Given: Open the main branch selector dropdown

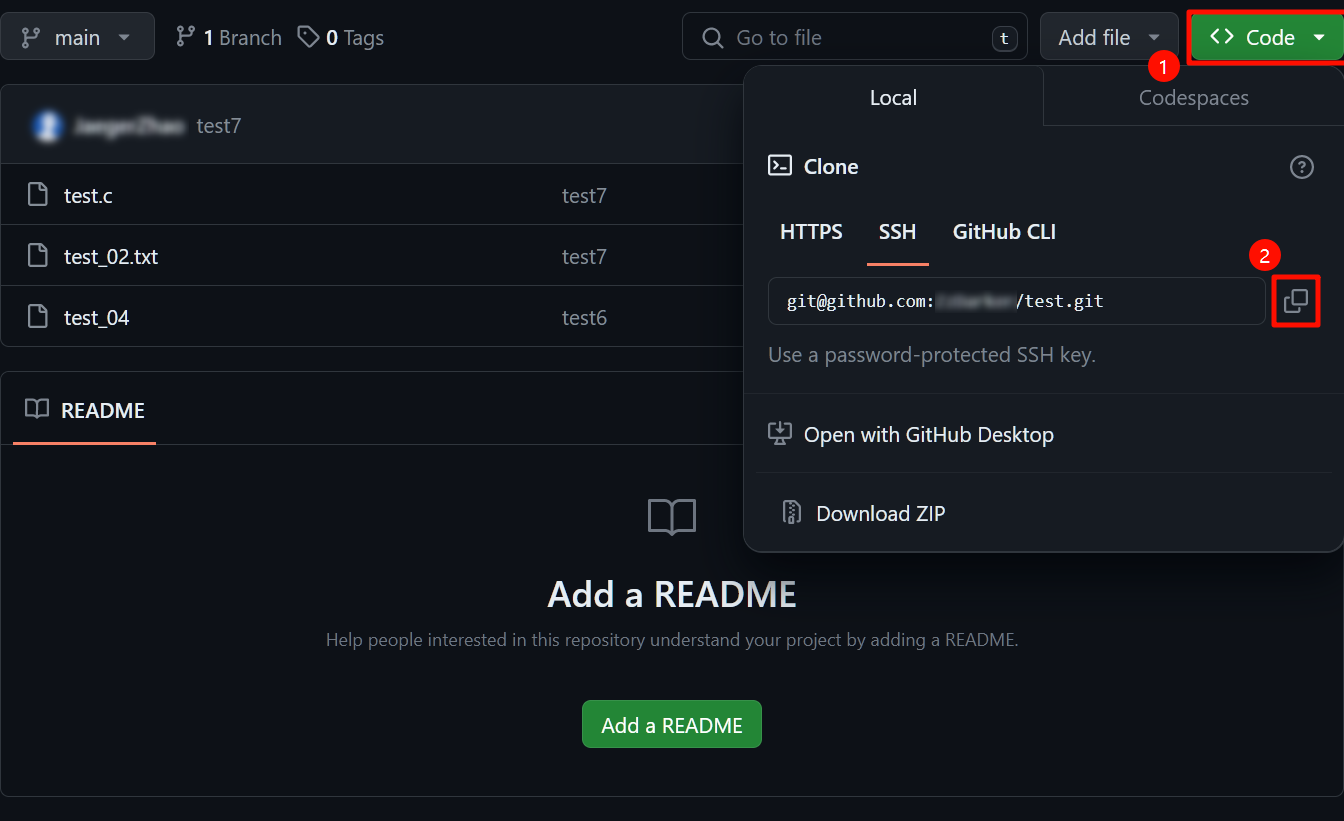Looking at the screenshot, I should tap(77, 37).
